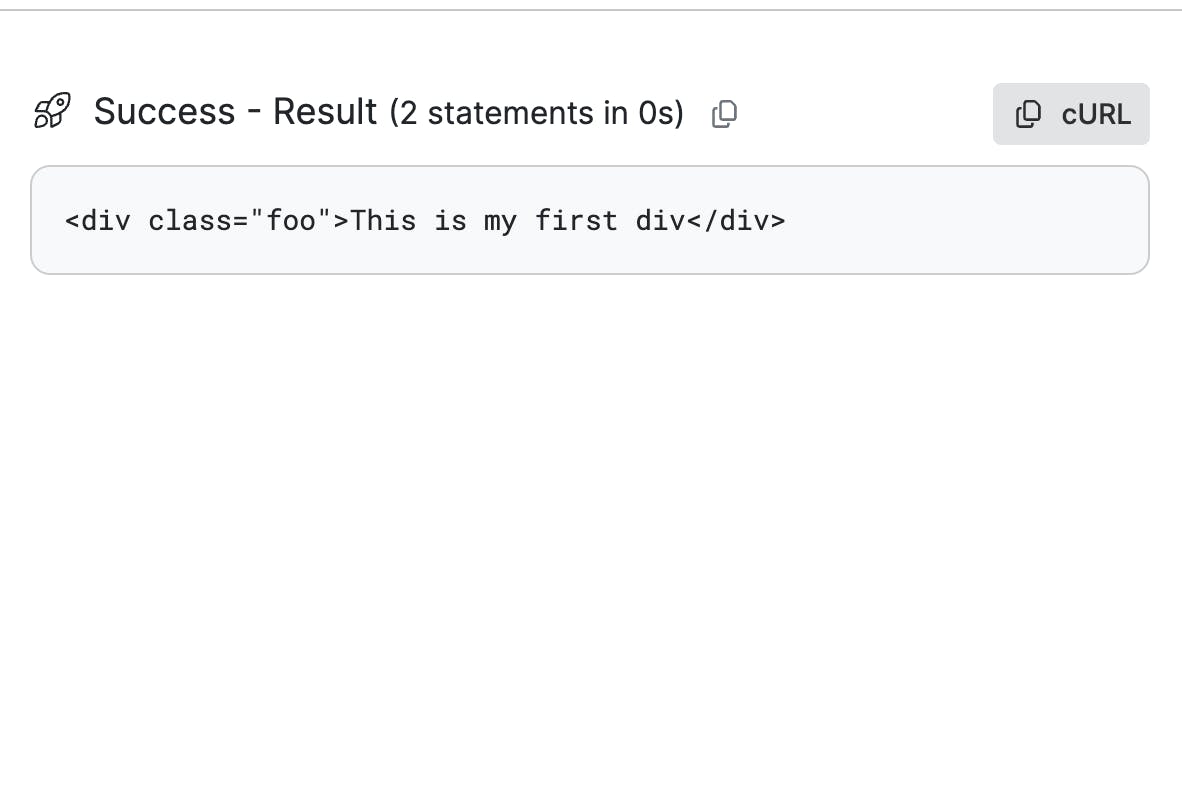Click the closing </div> tag
This screenshot has width=1182, height=790.
[x=736, y=221]
